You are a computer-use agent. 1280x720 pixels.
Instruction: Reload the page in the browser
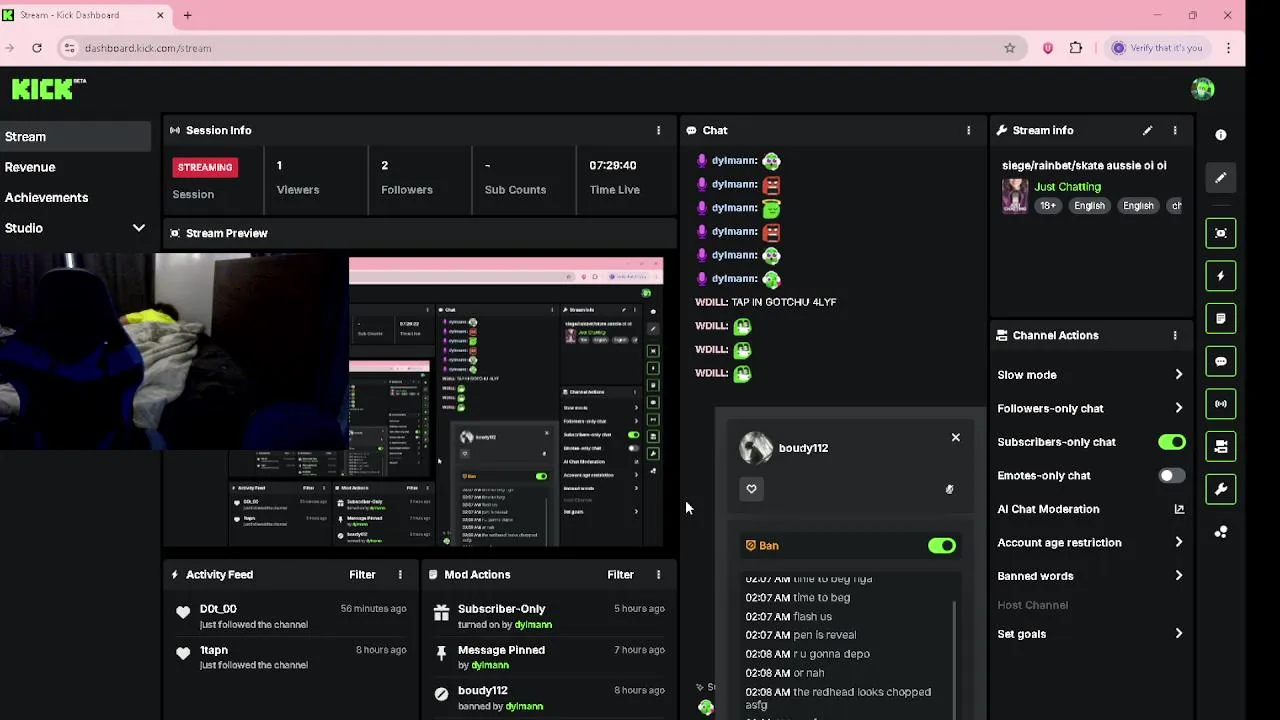(37, 48)
